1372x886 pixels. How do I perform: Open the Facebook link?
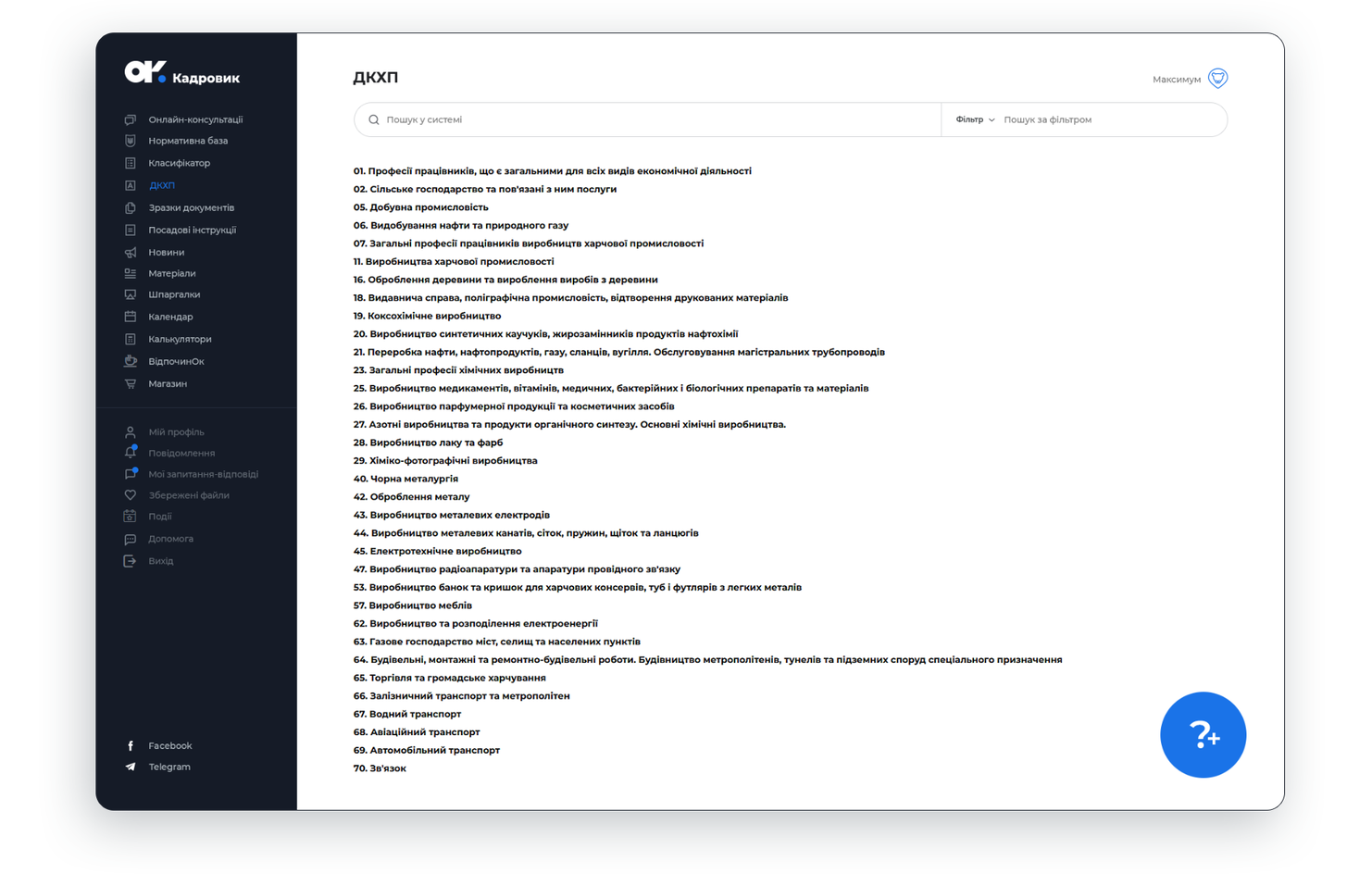170,745
